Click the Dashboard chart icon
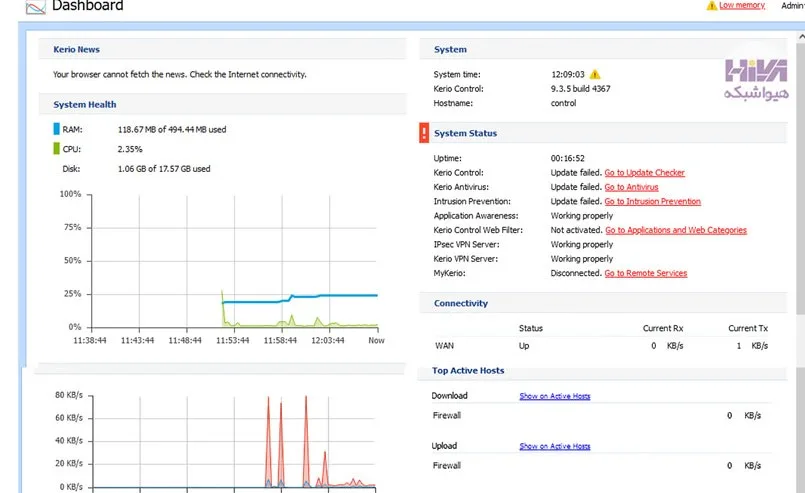This screenshot has width=805, height=493. pyautogui.click(x=35, y=7)
